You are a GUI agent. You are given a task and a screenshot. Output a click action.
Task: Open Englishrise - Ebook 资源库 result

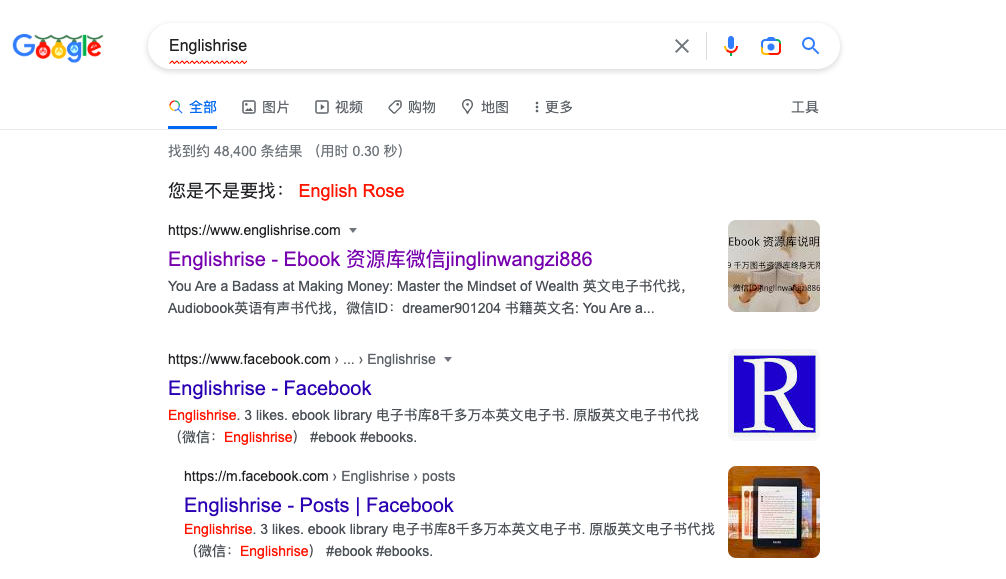[x=380, y=259]
